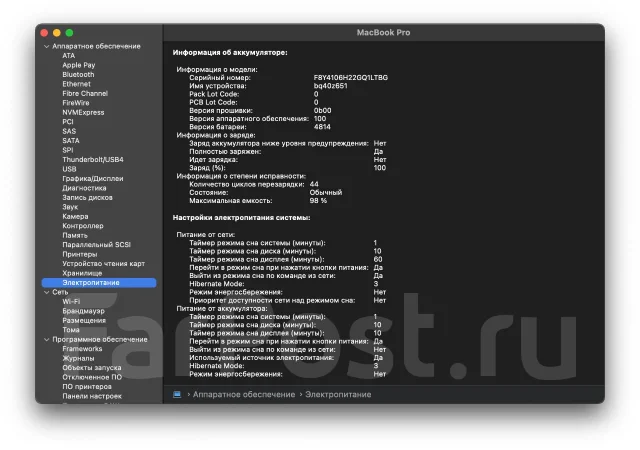Select Диагностика in the sidebar

coord(84,188)
